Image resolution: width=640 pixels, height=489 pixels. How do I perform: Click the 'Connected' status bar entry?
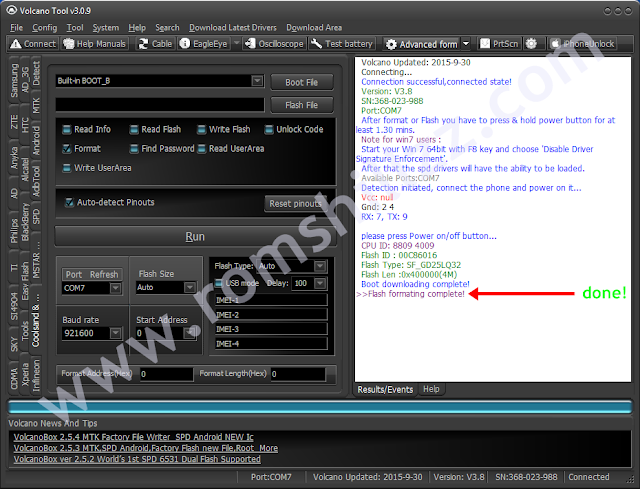click(x=589, y=477)
